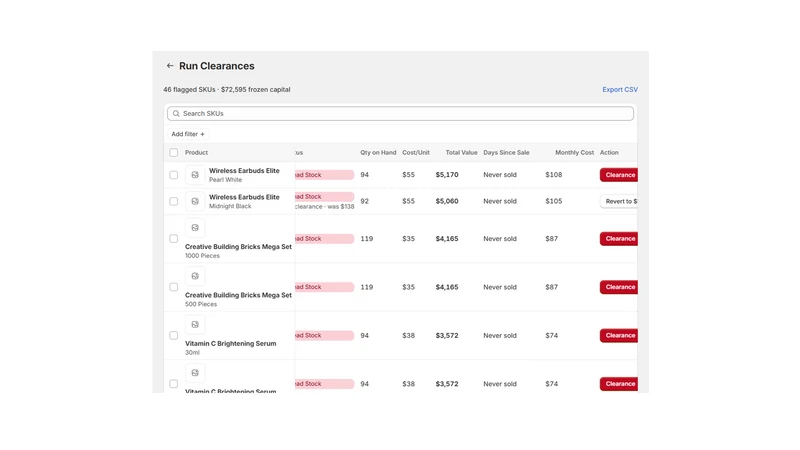Image resolution: width=800 pixels, height=450 pixels.
Task: Check the Wireless Earbuds Elite Midnight Black row
Action: 173,202
